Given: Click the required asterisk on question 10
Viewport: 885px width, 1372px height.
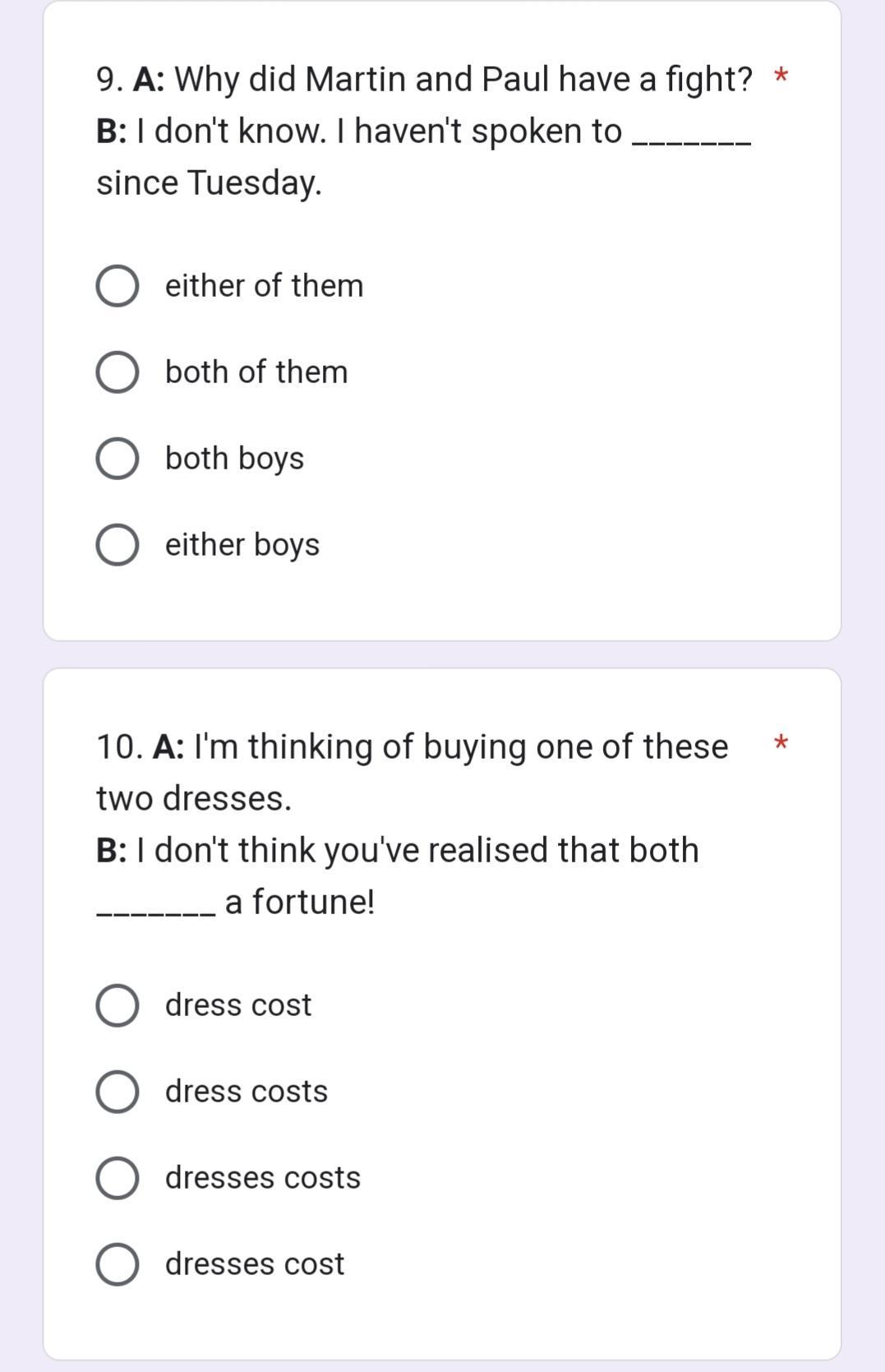Looking at the screenshot, I should (x=781, y=745).
